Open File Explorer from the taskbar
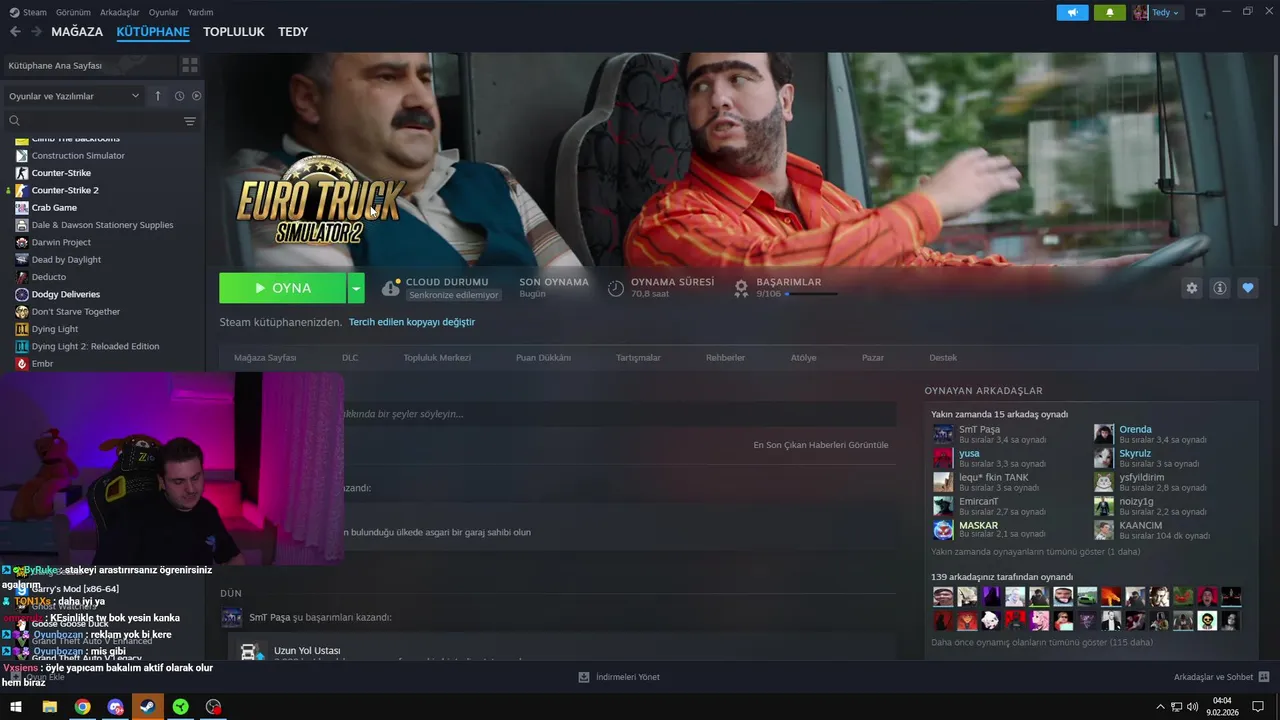This screenshot has height=720, width=1280. point(49,707)
